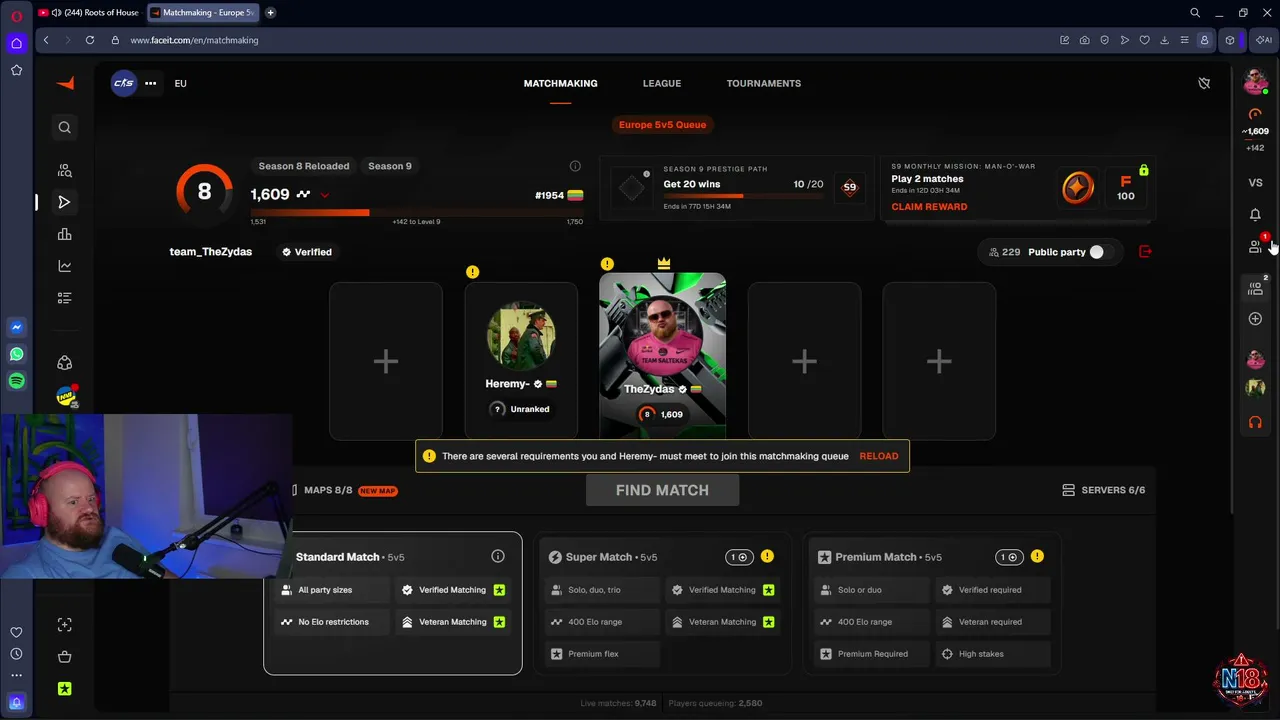Click the anti-cheat shield icon
This screenshot has height=720, width=1280.
[1204, 83]
